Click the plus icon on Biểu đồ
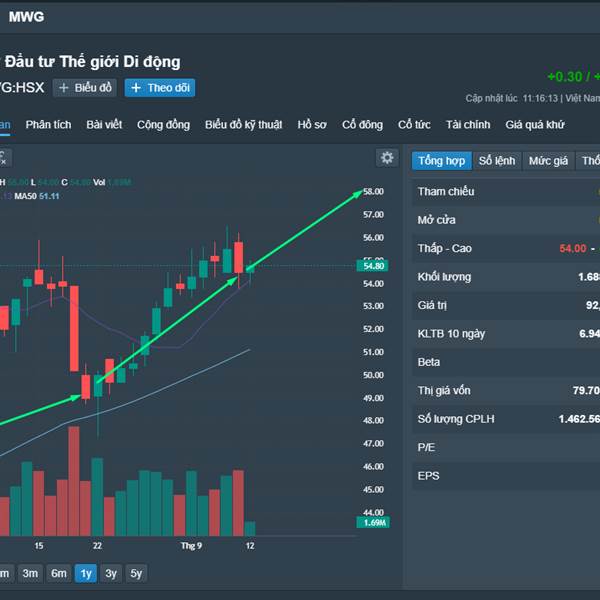Viewport: 600px width, 600px height. [64, 88]
